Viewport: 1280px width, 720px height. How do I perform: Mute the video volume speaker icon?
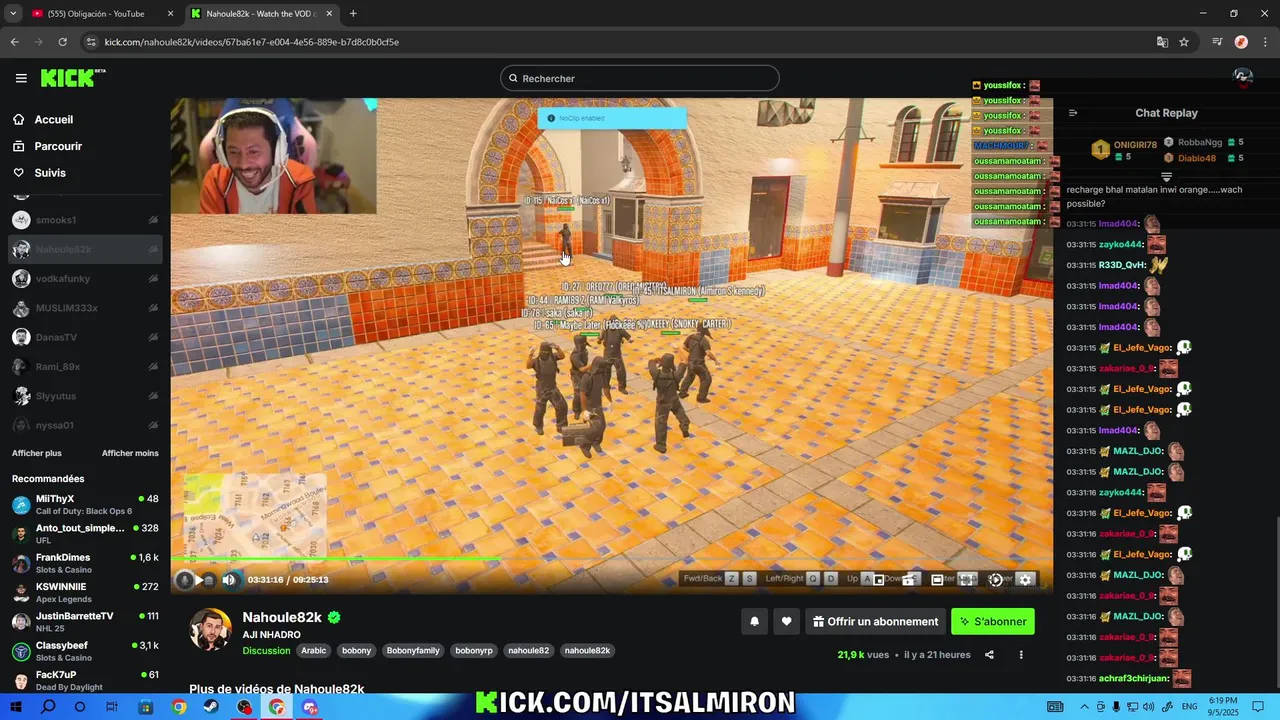(x=229, y=580)
